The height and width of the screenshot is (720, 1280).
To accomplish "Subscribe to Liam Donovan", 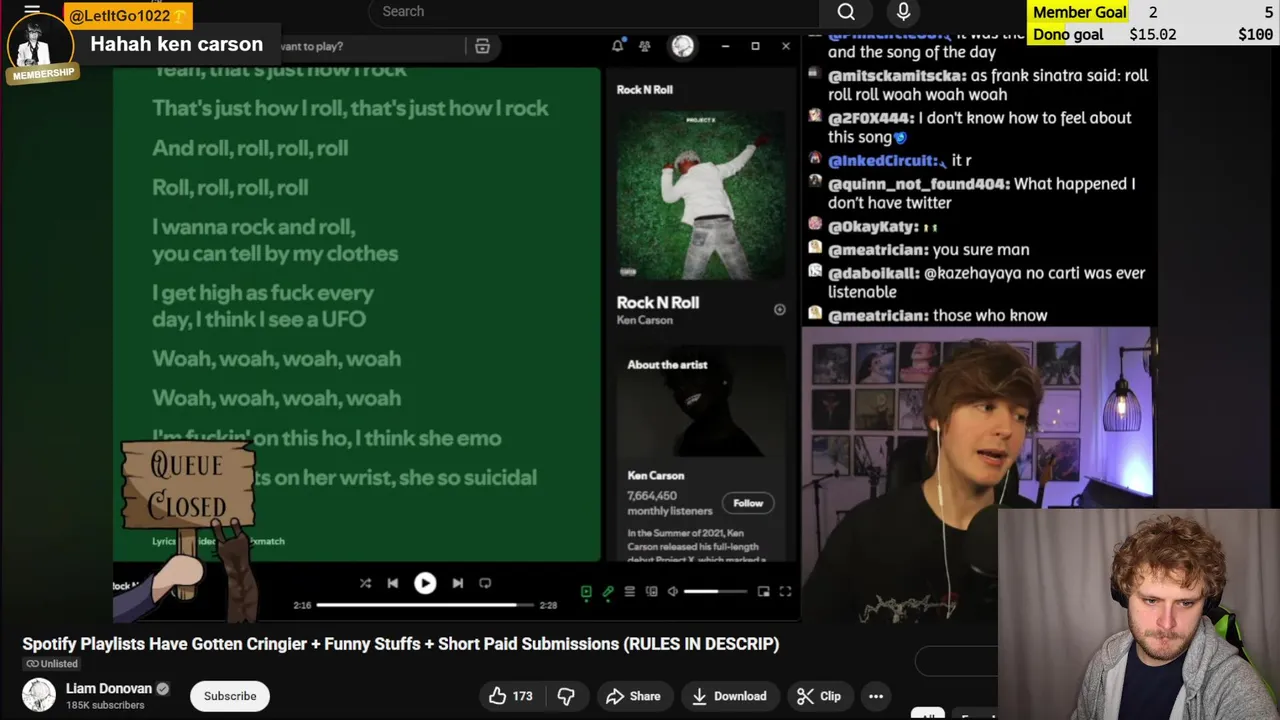I will point(230,696).
